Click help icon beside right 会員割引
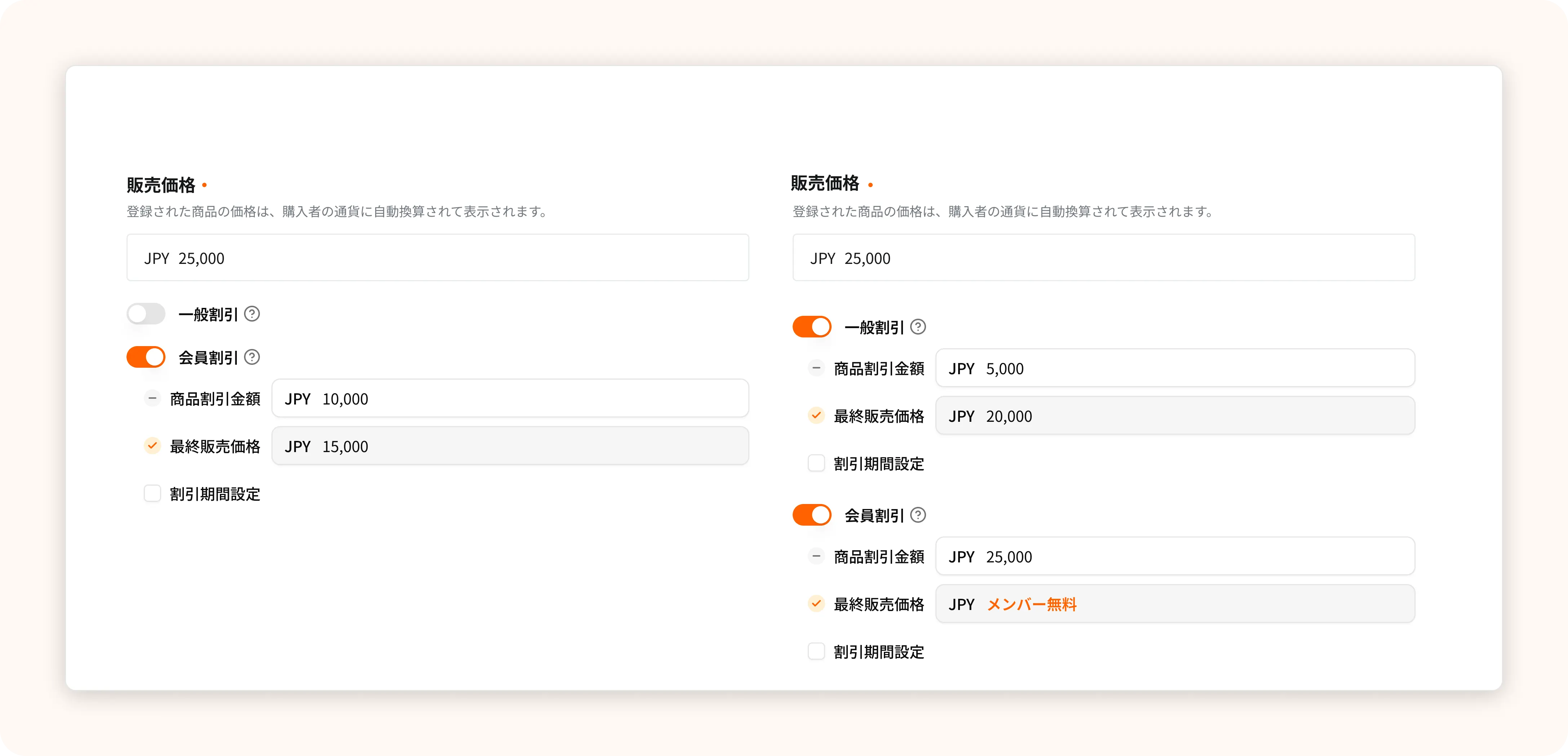This screenshot has height=756, width=1568. pos(918,515)
